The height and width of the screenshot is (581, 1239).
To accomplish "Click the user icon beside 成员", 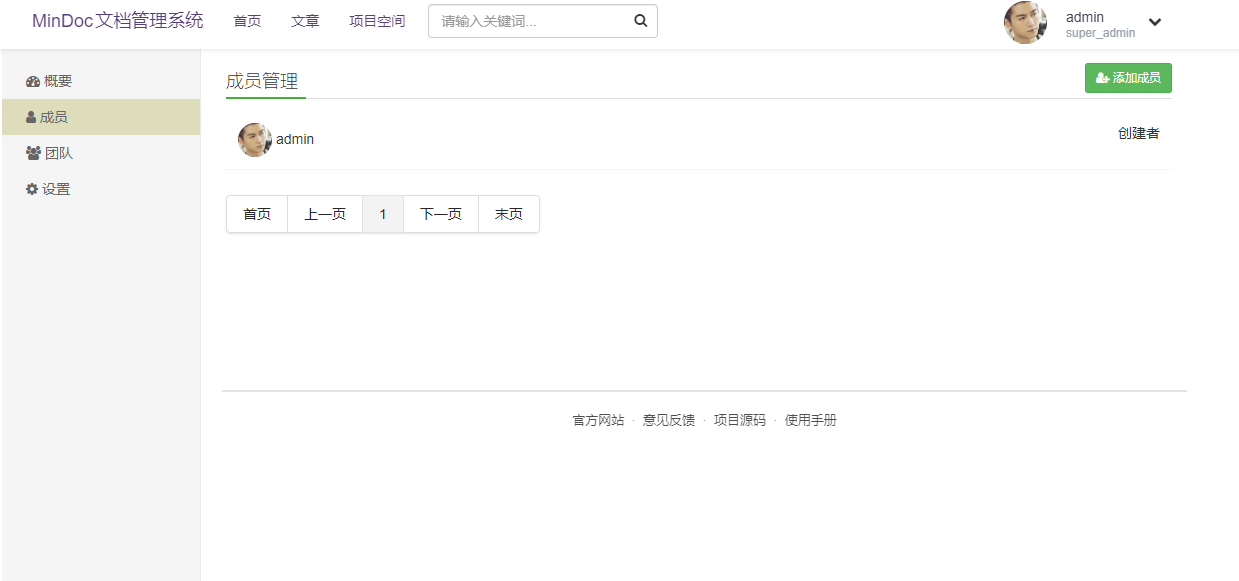I will 32,118.
